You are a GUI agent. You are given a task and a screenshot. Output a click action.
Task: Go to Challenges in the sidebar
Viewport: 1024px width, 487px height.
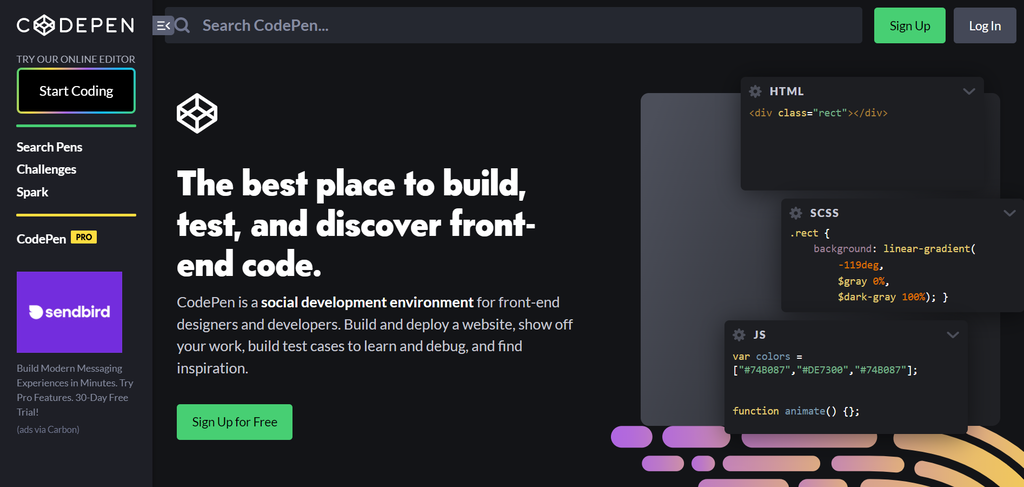click(x=46, y=169)
